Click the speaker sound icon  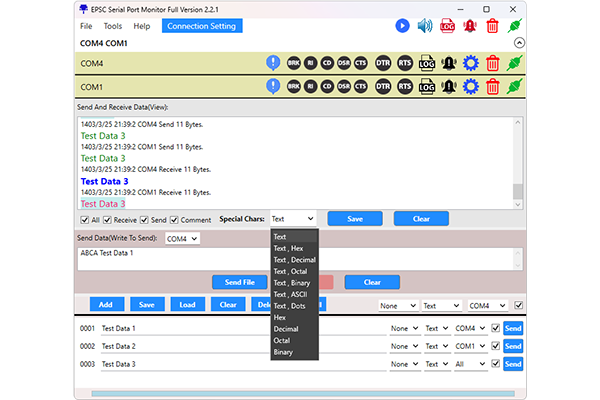(x=425, y=25)
